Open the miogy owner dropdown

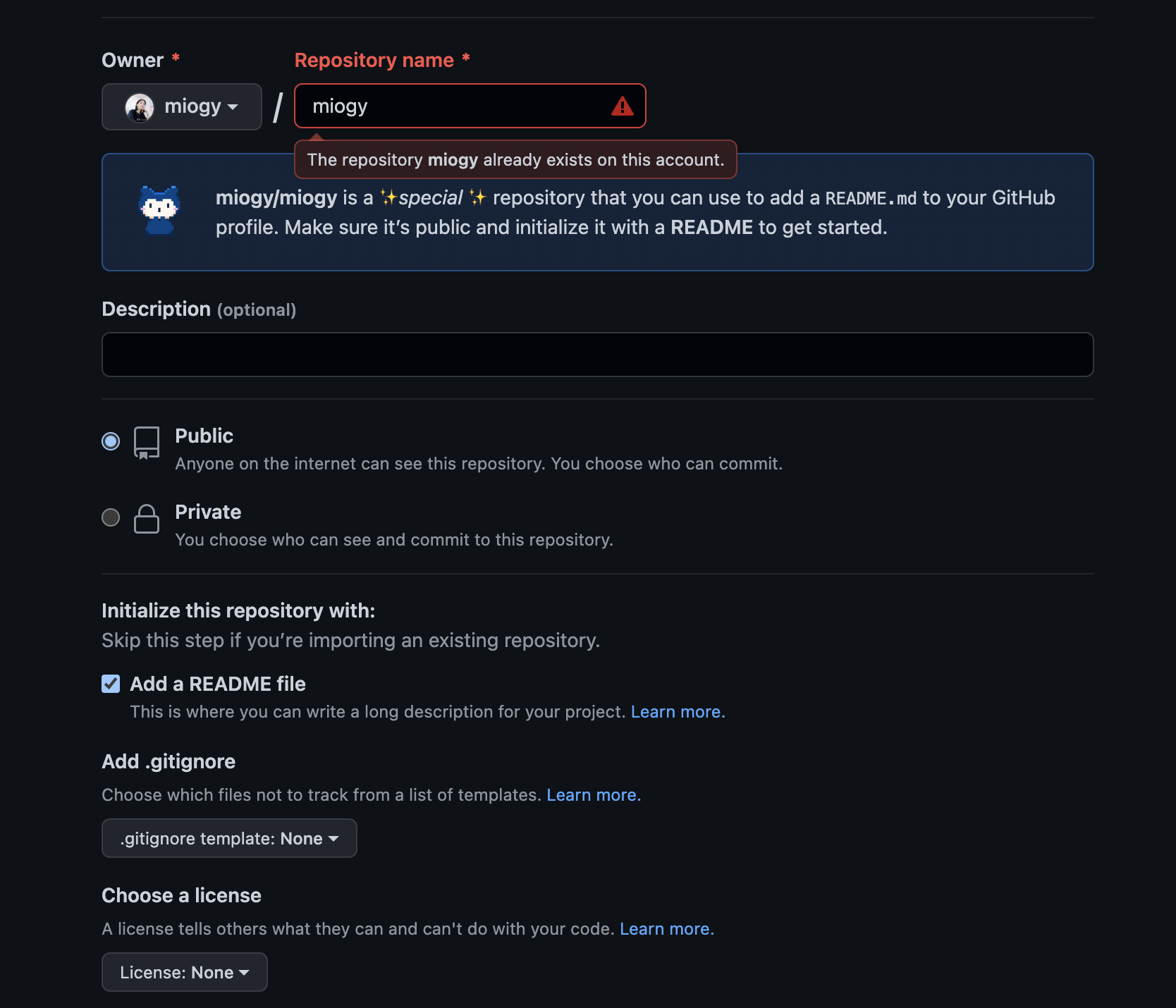(182, 106)
